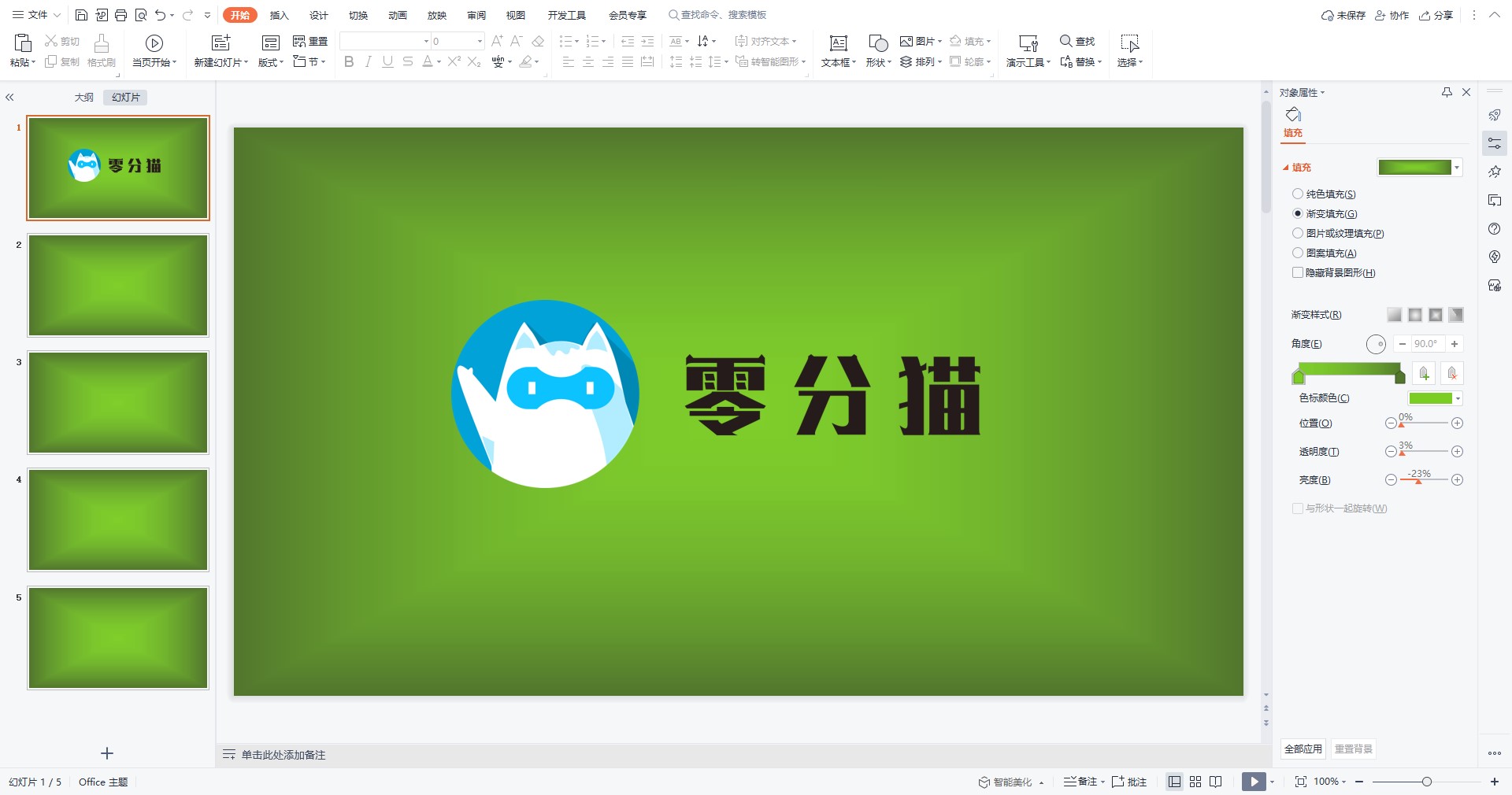Viewport: 1512px width, 795px height.
Task: Click the text box tool icon
Action: point(838,43)
